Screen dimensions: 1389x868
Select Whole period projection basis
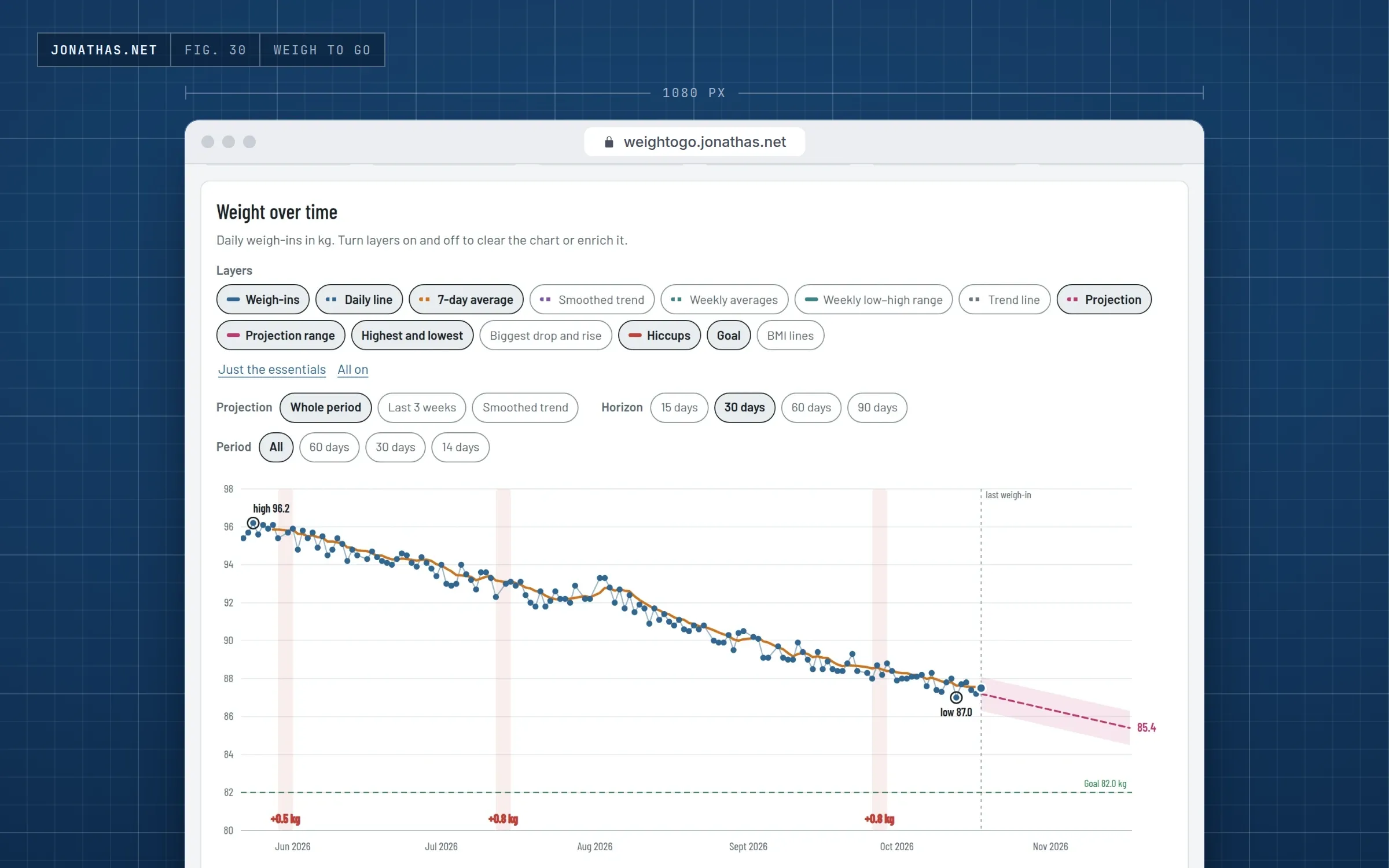[x=325, y=407]
